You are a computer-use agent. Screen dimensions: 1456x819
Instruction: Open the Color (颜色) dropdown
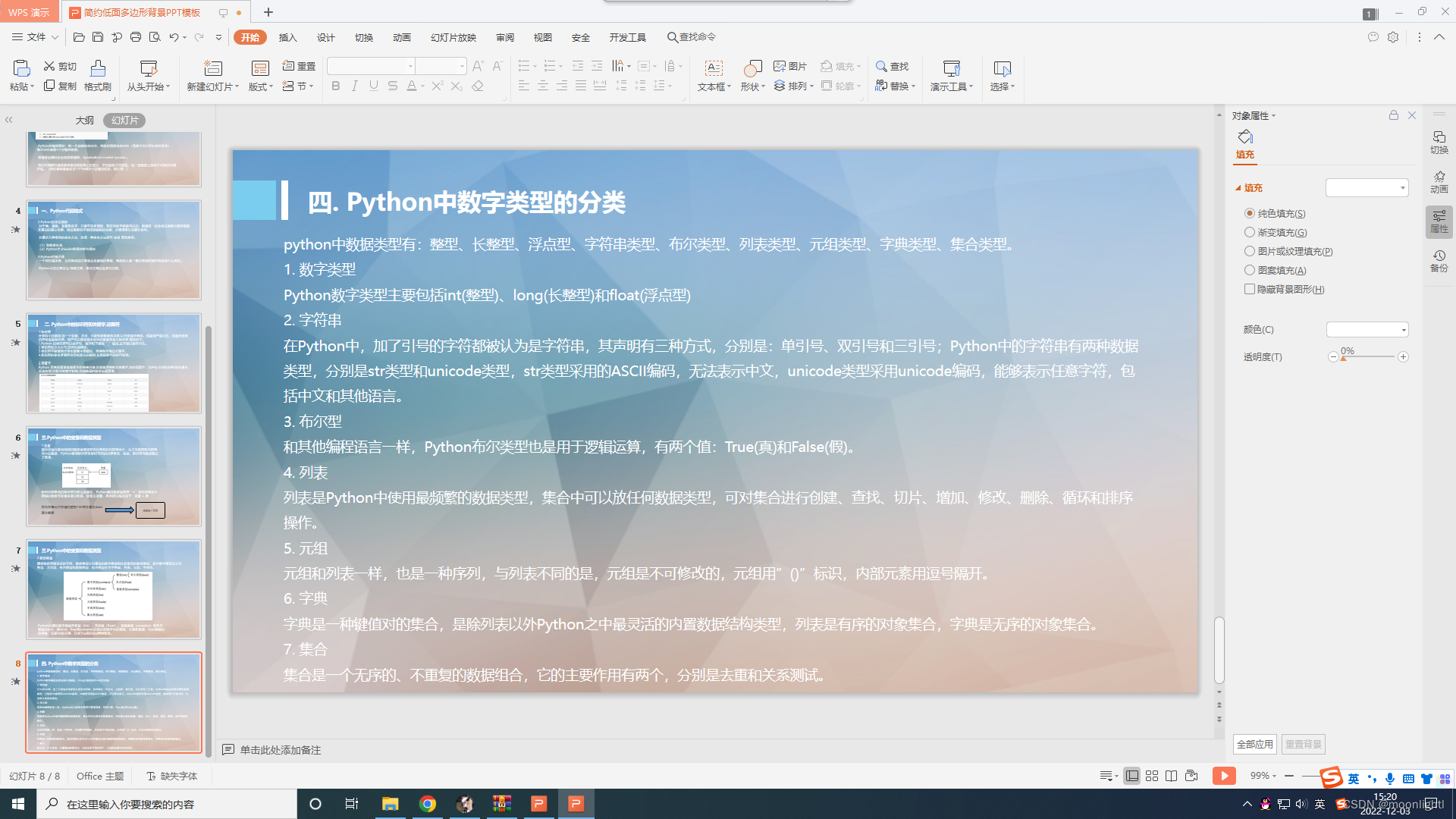(x=1404, y=330)
